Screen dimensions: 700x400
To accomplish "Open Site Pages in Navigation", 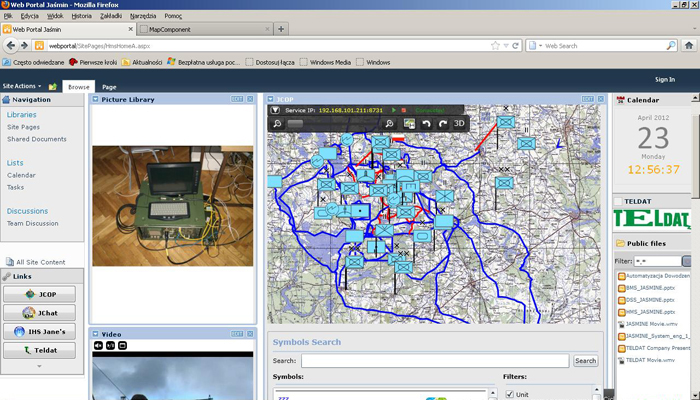I will [23, 127].
